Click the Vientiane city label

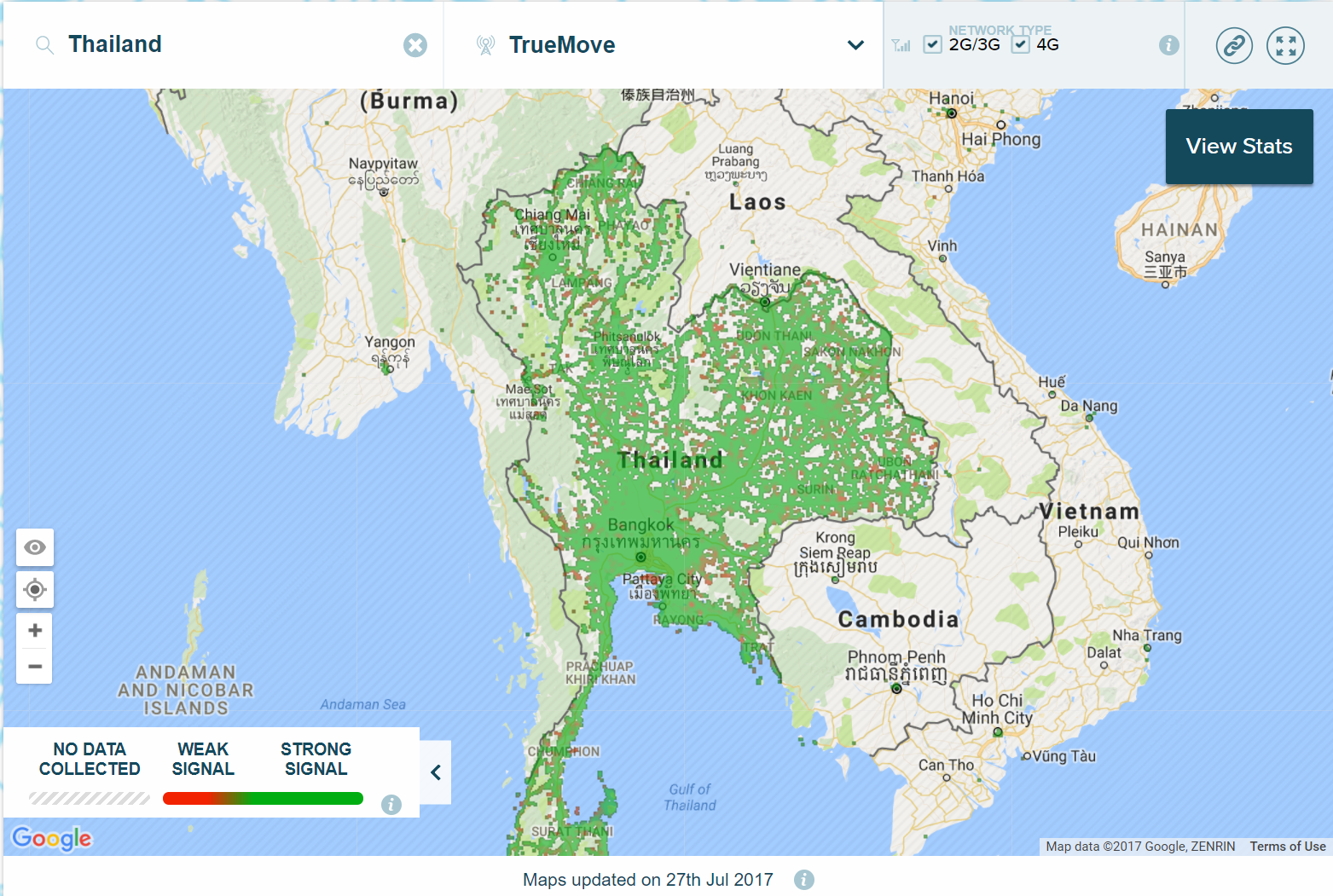pyautogui.click(x=765, y=269)
